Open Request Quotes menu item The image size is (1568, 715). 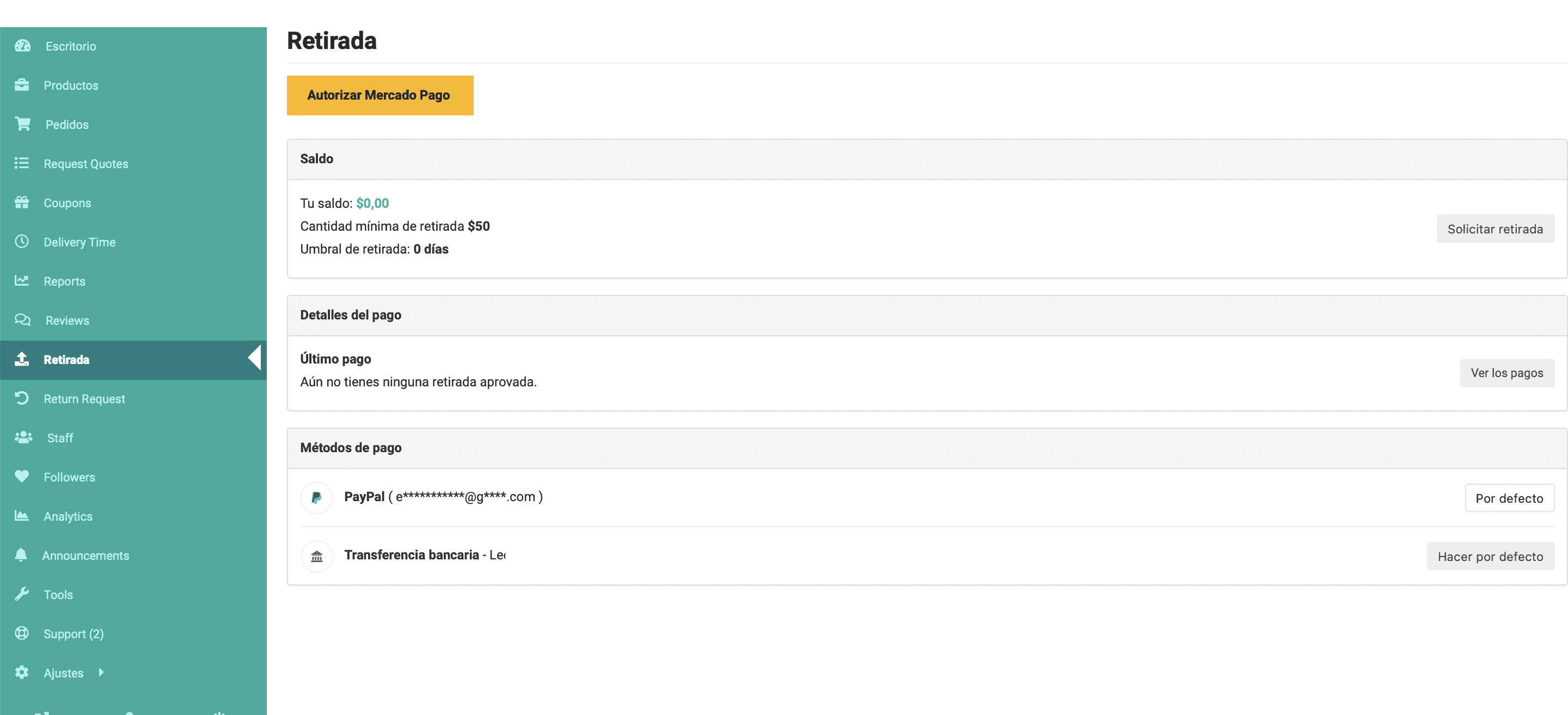pos(86,164)
